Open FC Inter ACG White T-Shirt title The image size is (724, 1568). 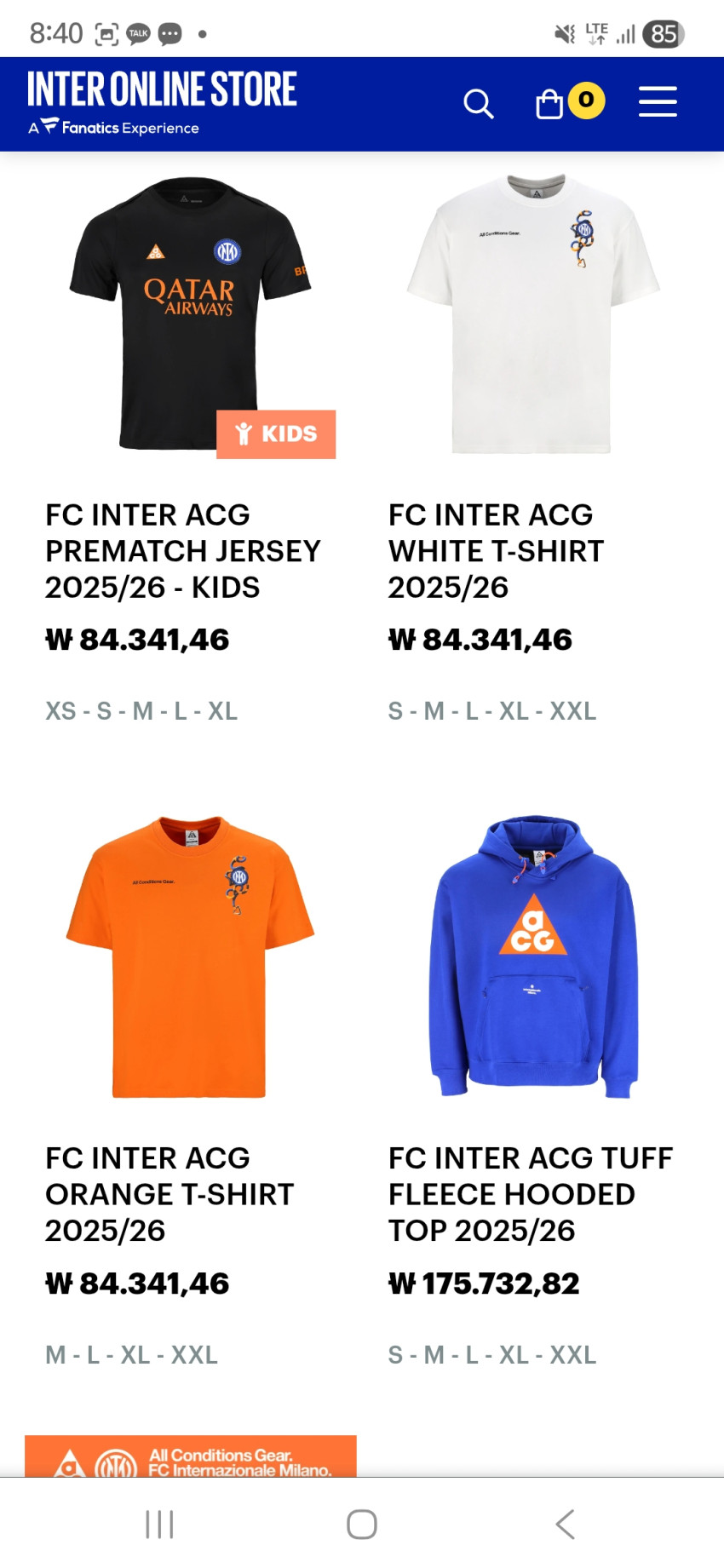click(496, 551)
